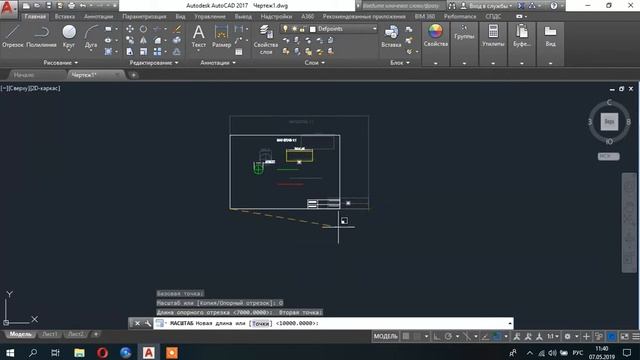The image size is (640, 360).
Task: Toggle ortho mode in status bar
Action: 437,336
